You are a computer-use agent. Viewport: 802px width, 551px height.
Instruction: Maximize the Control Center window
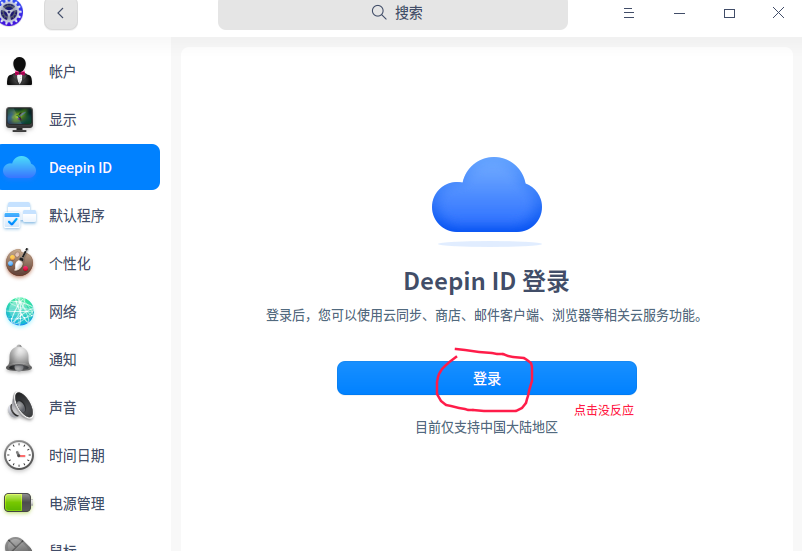[x=729, y=13]
